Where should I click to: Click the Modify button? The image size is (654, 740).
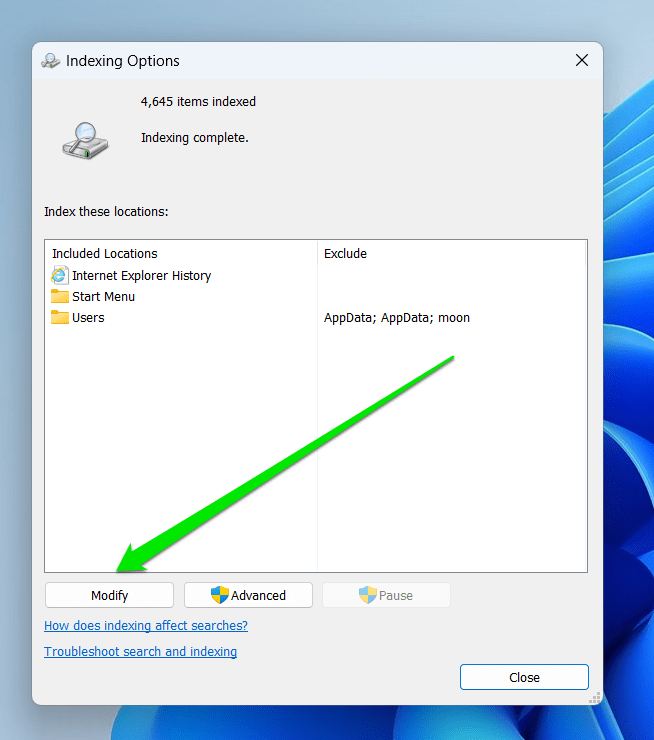(109, 595)
